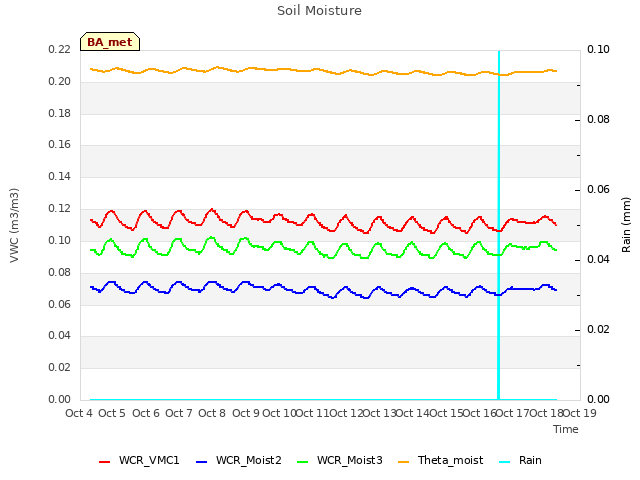Click the red WCR_VMC1 legend color marker

pyautogui.click(x=104, y=462)
